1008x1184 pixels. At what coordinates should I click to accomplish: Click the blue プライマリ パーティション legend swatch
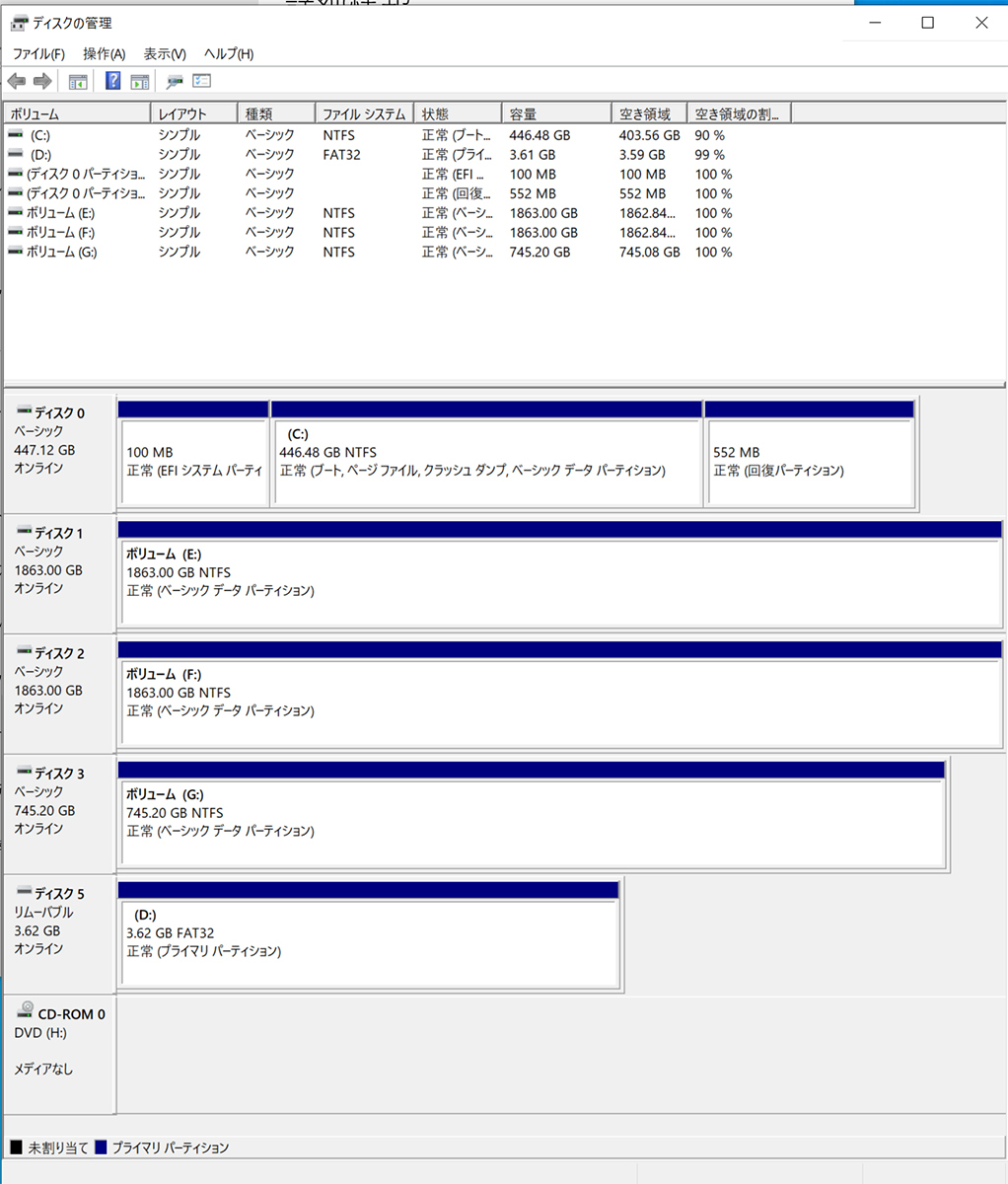(x=101, y=1147)
